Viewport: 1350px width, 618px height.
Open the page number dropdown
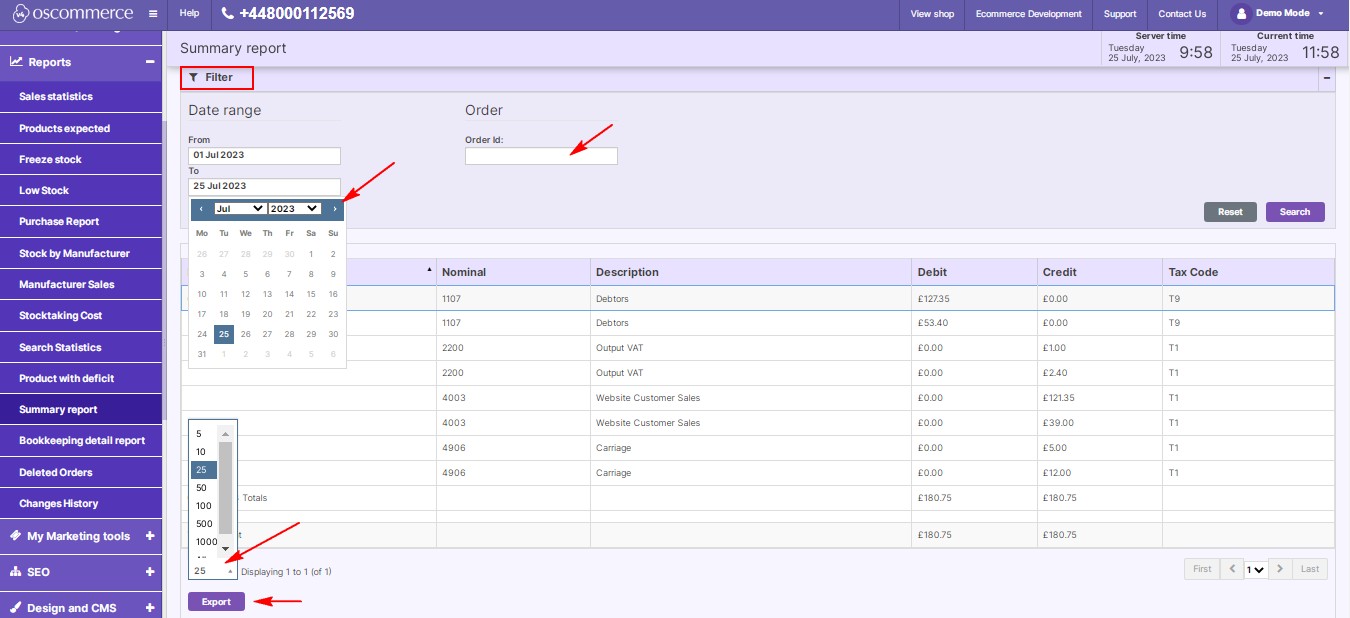1255,569
